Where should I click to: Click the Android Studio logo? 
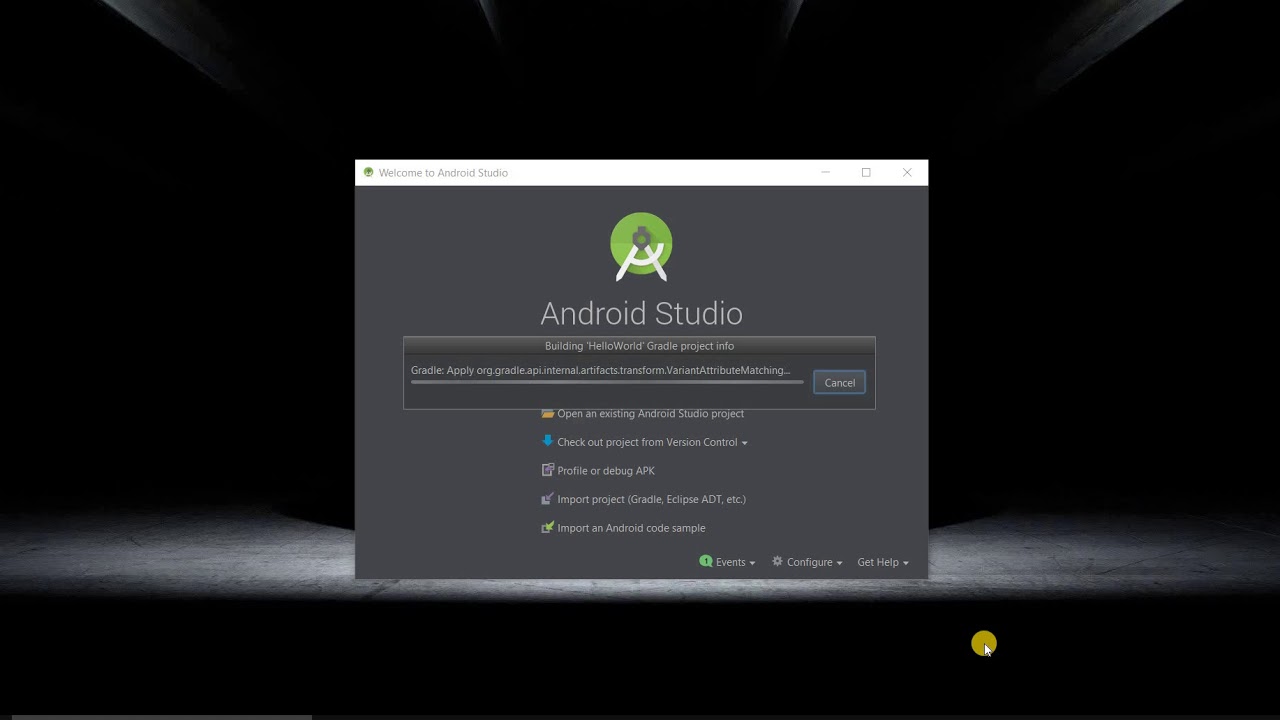tap(641, 246)
